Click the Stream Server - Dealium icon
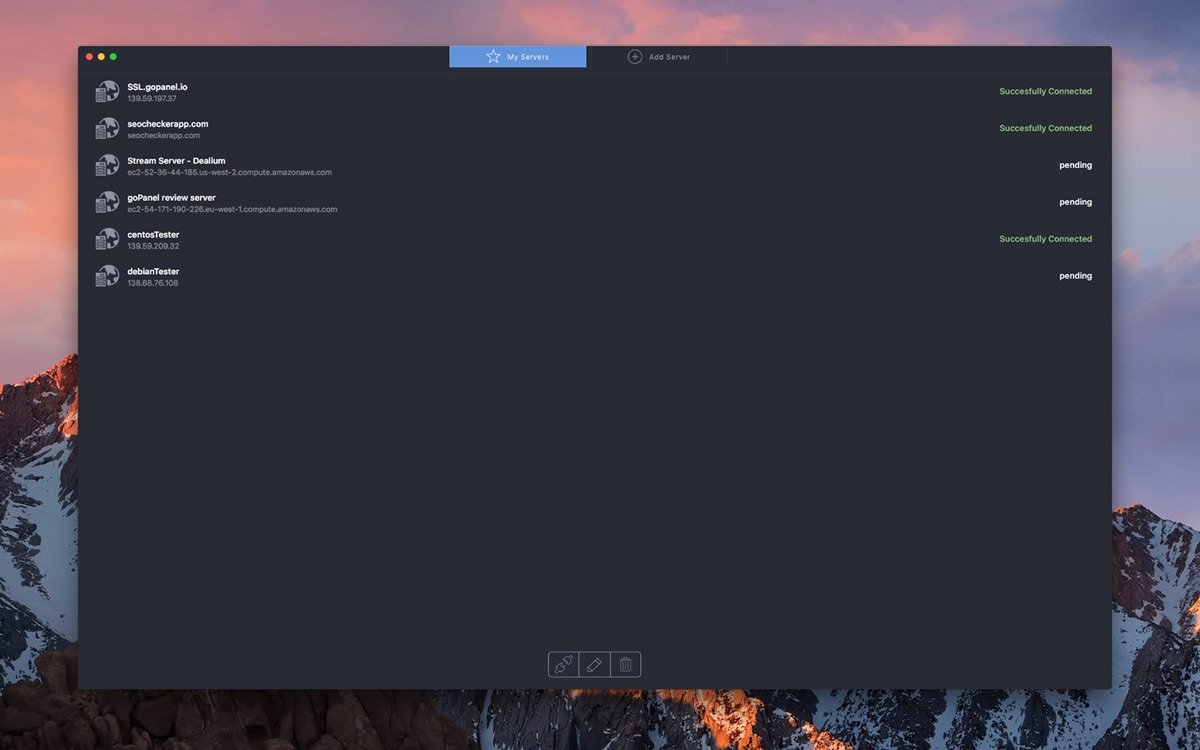 pos(107,166)
